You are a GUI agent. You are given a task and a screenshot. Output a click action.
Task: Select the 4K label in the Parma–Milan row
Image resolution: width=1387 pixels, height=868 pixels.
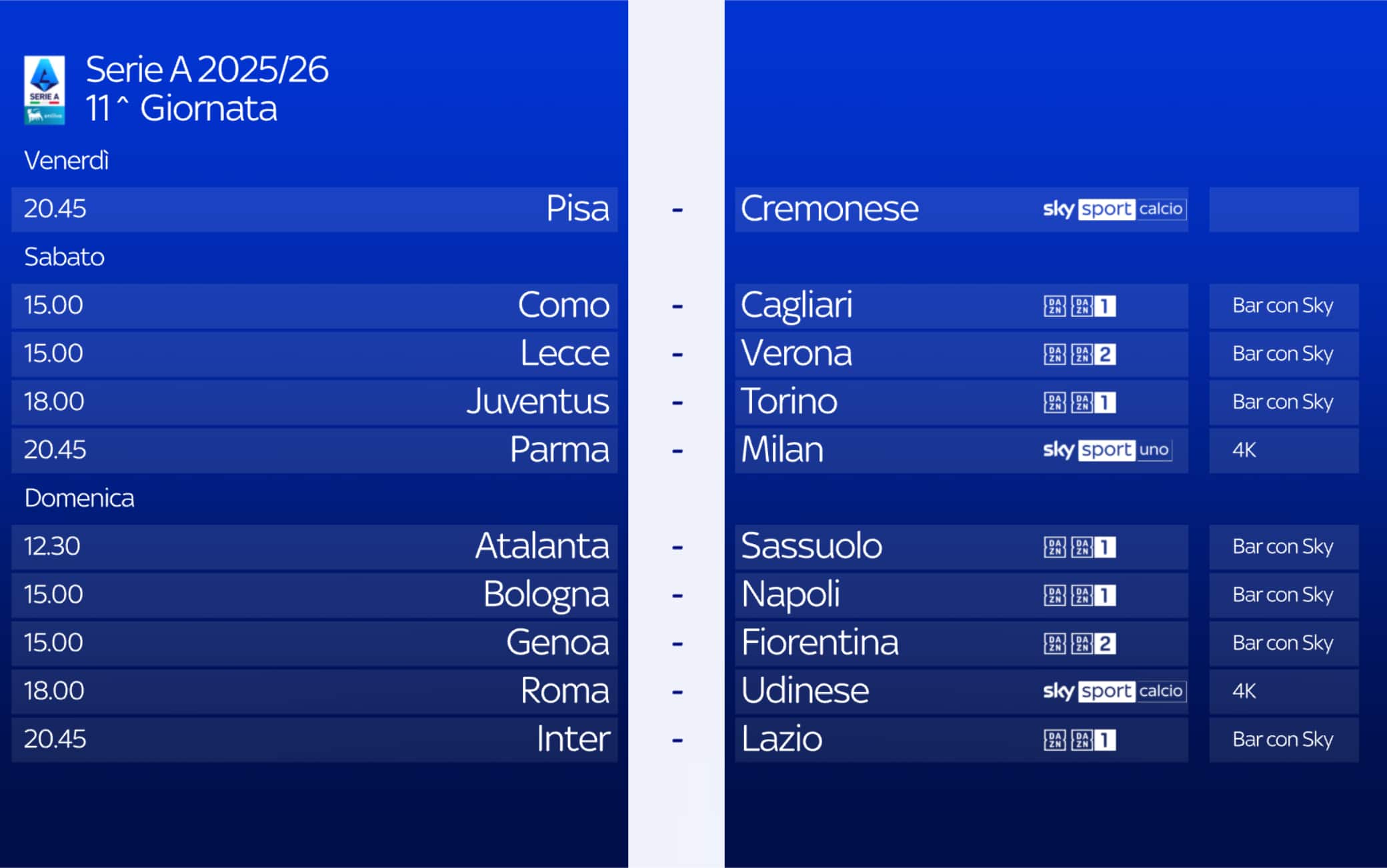[1244, 450]
